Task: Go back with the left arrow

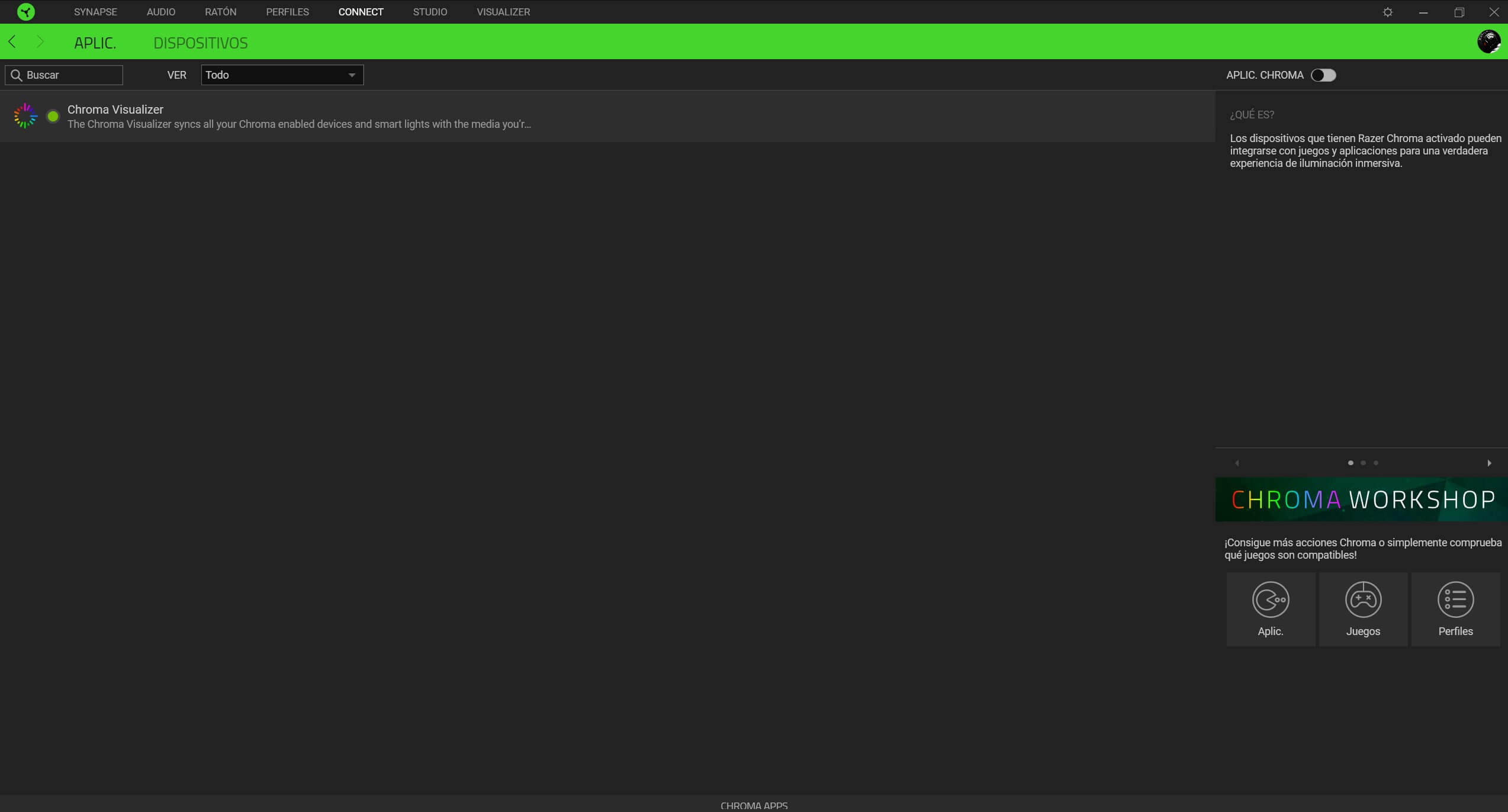Action: (12, 41)
